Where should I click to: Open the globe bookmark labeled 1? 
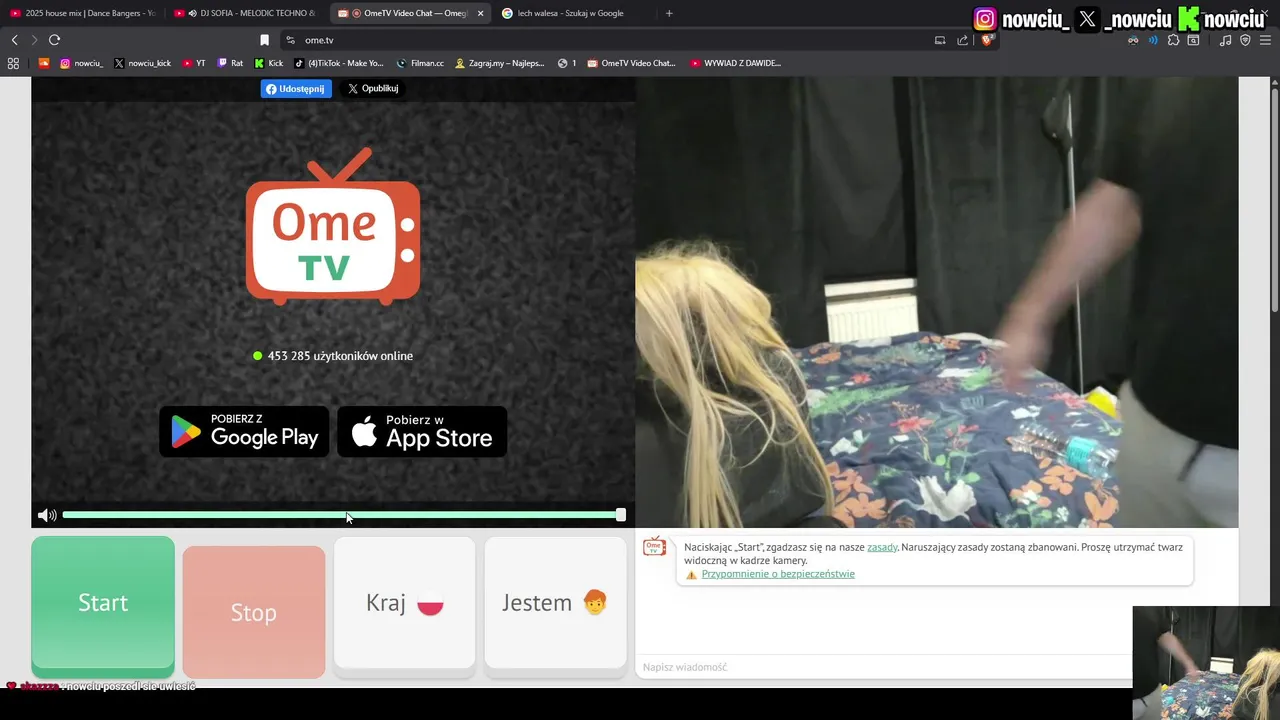(567, 63)
